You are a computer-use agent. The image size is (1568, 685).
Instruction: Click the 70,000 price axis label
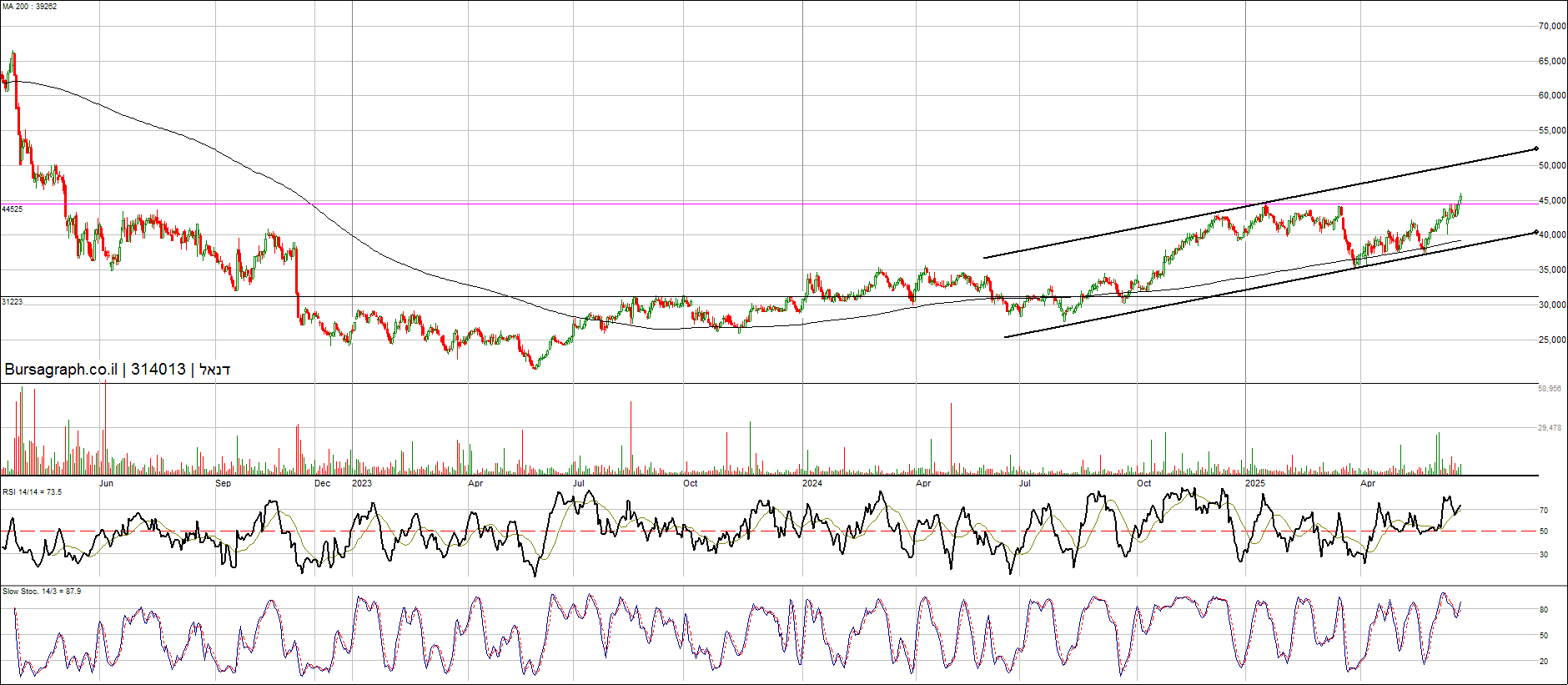1551,27
